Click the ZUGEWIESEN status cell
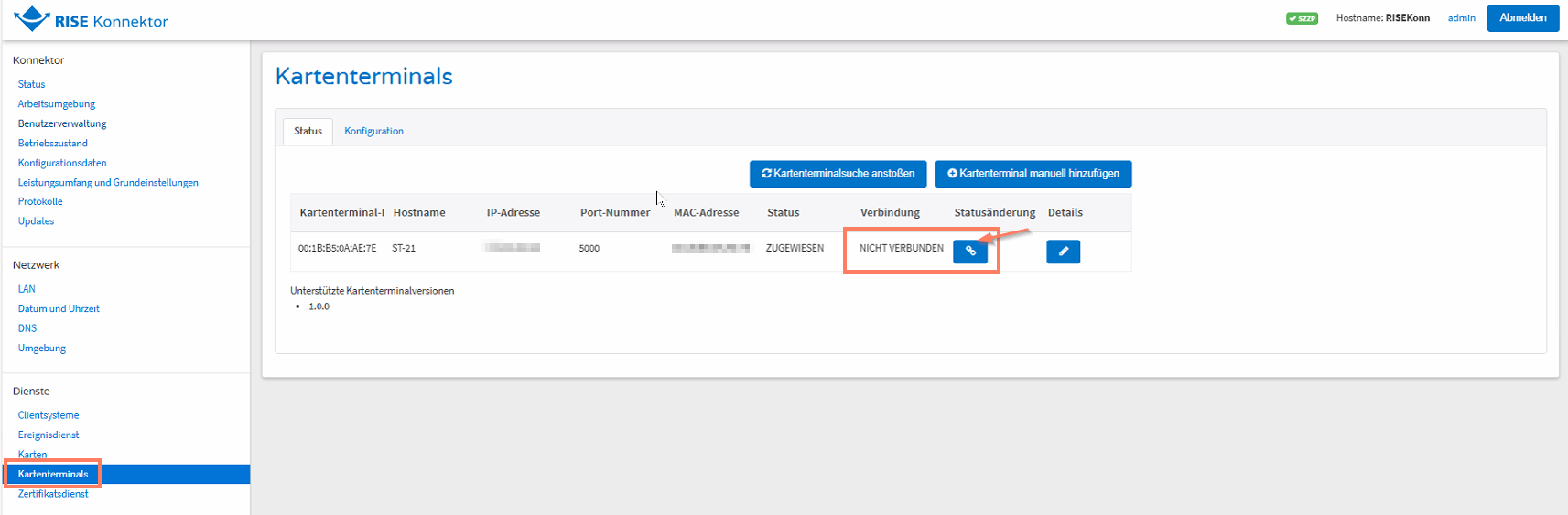The width and height of the screenshot is (1568, 515). (x=795, y=248)
